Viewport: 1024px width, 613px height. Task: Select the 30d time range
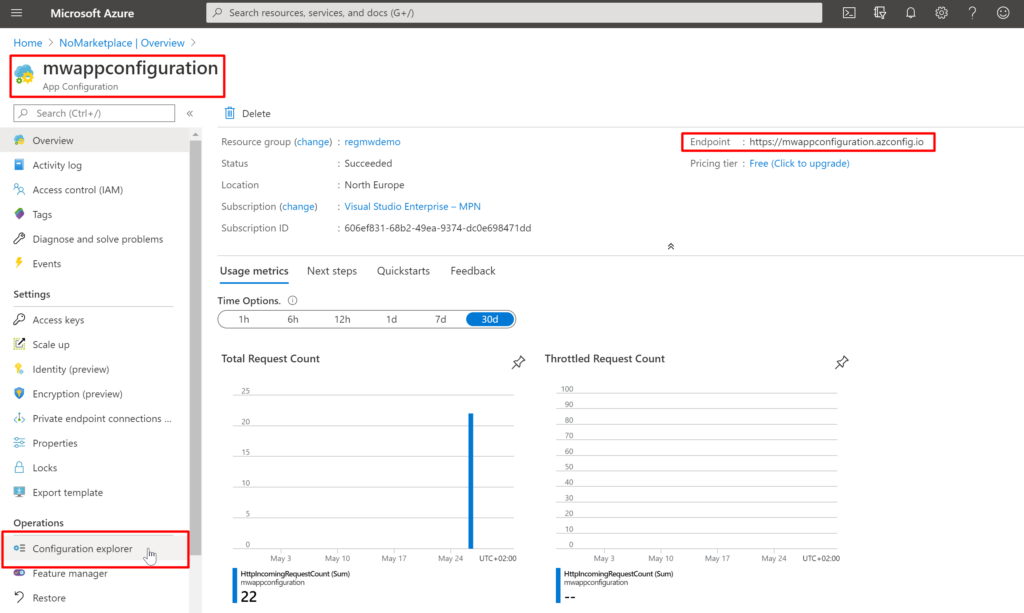click(490, 319)
